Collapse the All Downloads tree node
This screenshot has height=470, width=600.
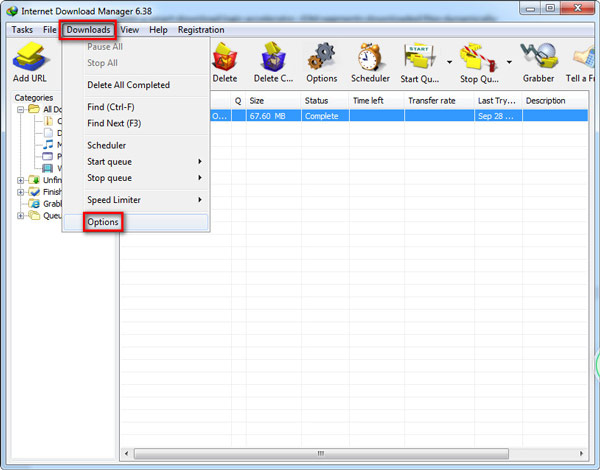pos(21,109)
